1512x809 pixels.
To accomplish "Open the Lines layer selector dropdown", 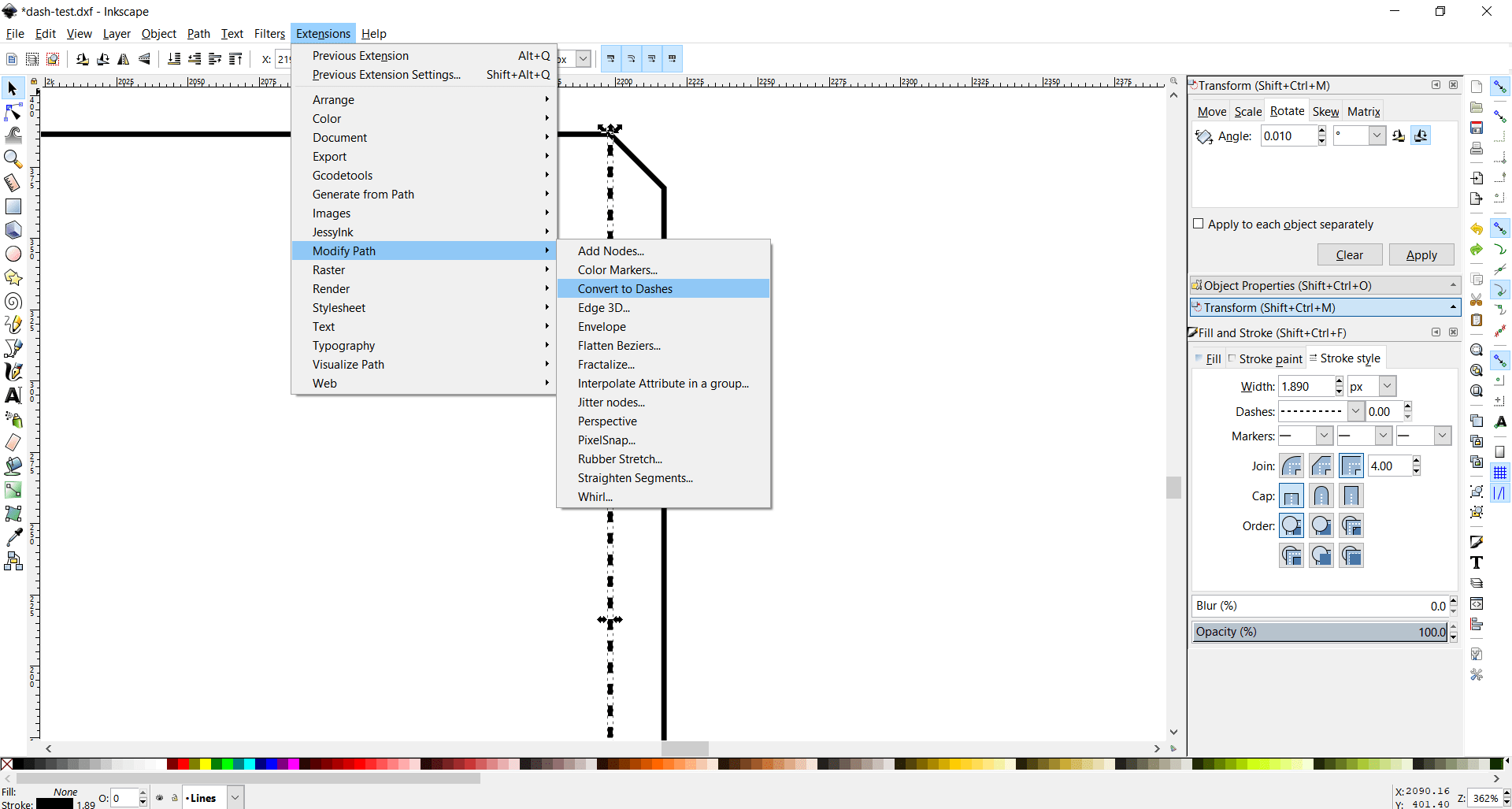I will [235, 797].
